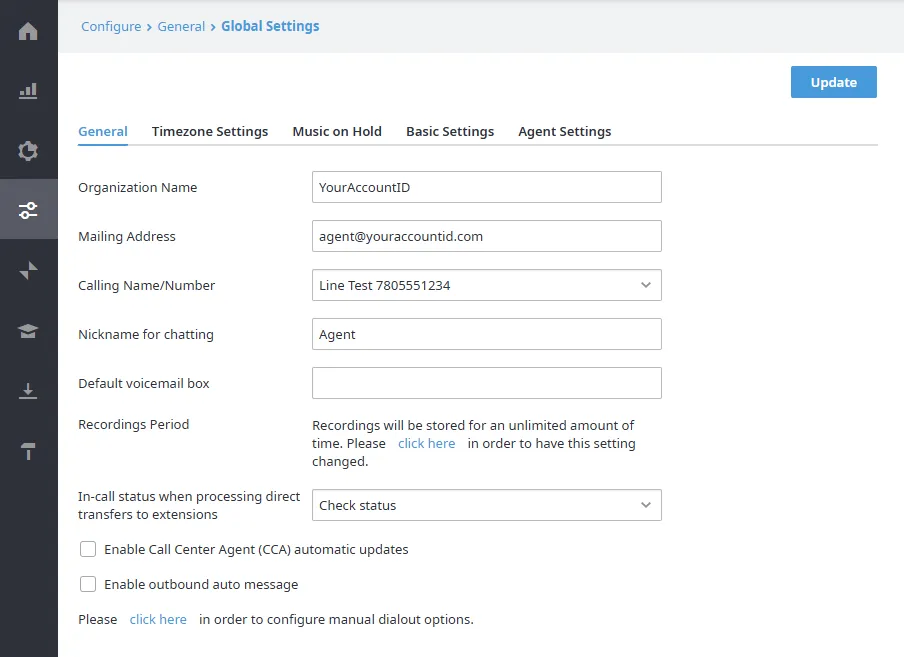This screenshot has height=657, width=904.
Task: Focus the Mailing Address field
Action: [487, 236]
